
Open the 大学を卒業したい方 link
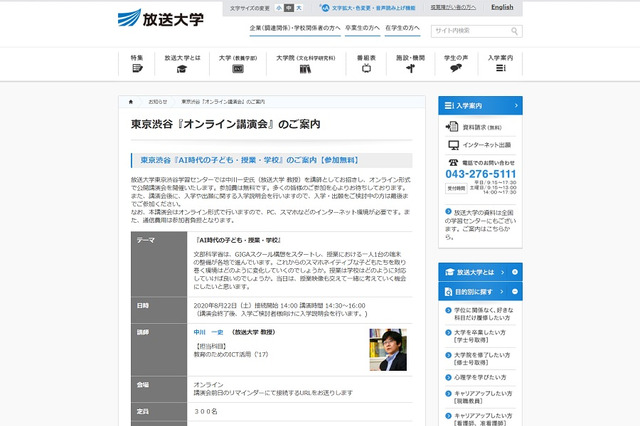[x=479, y=336]
